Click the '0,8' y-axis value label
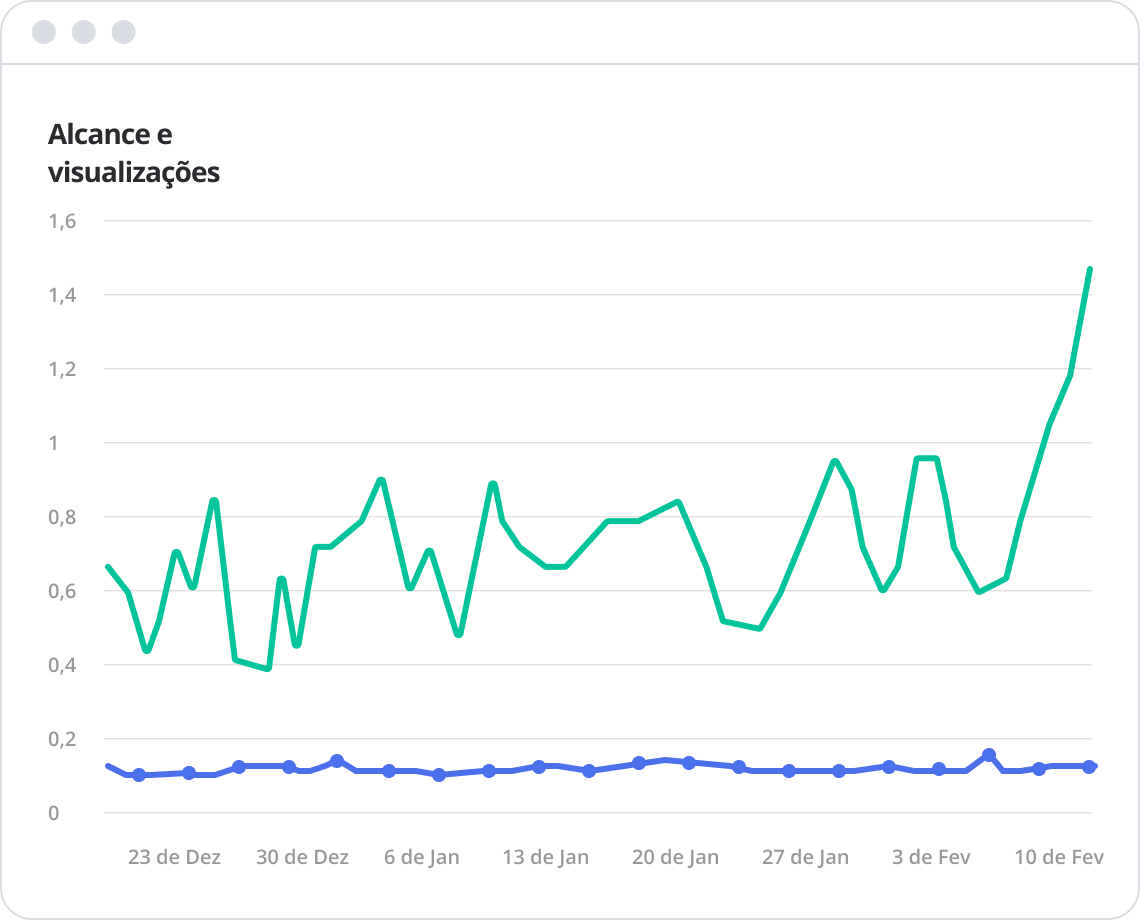Viewport: 1140px width, 920px height. (x=62, y=517)
